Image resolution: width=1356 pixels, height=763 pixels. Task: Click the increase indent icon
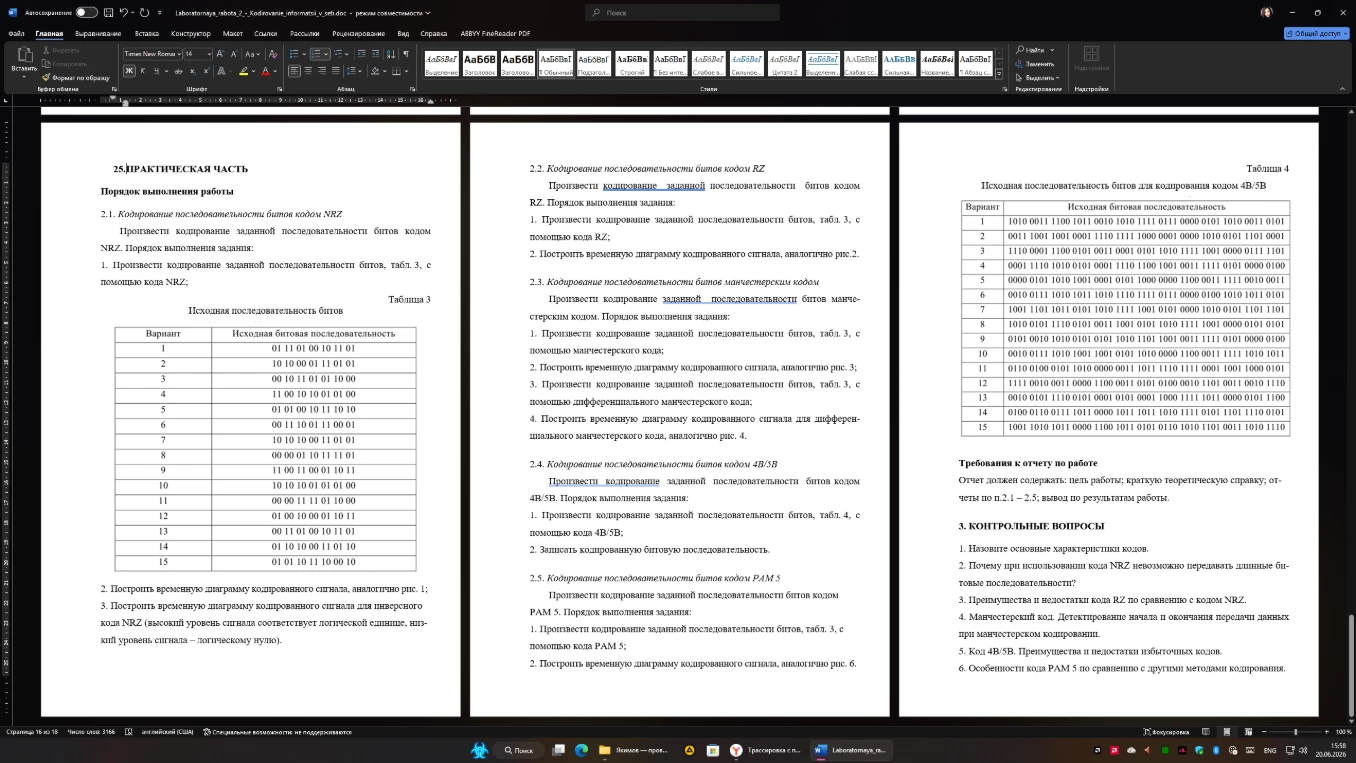pyautogui.click(x=376, y=53)
